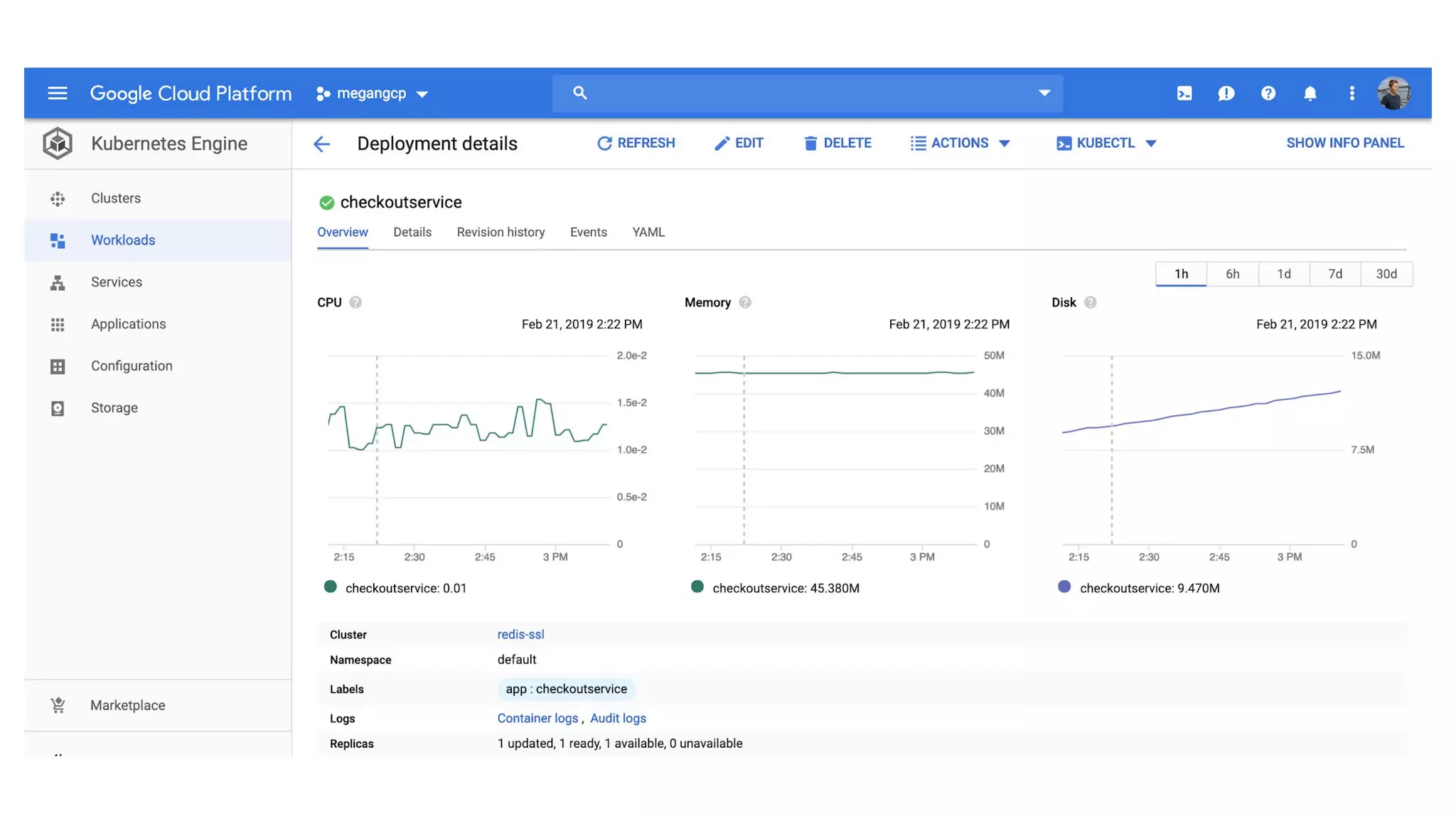Open Cloud Shell terminal icon
This screenshot has width=1456, height=819.
[x=1184, y=93]
